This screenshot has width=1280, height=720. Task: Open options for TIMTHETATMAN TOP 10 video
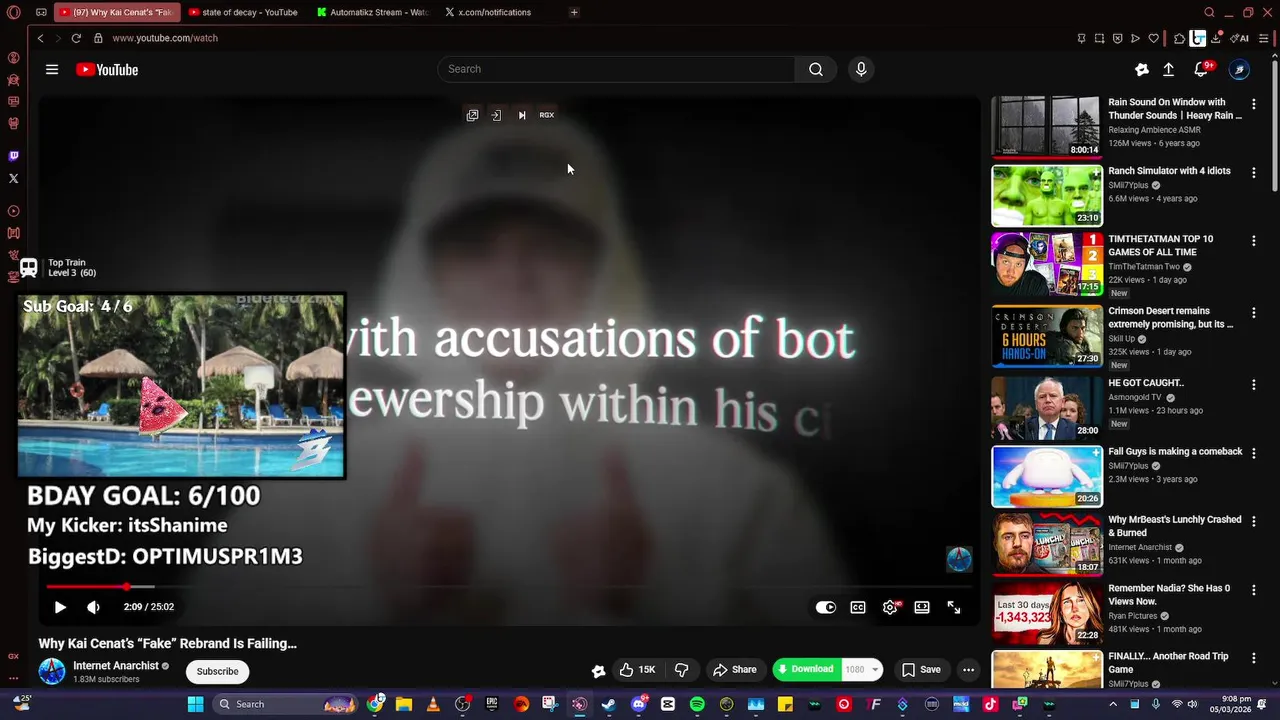tap(1254, 241)
